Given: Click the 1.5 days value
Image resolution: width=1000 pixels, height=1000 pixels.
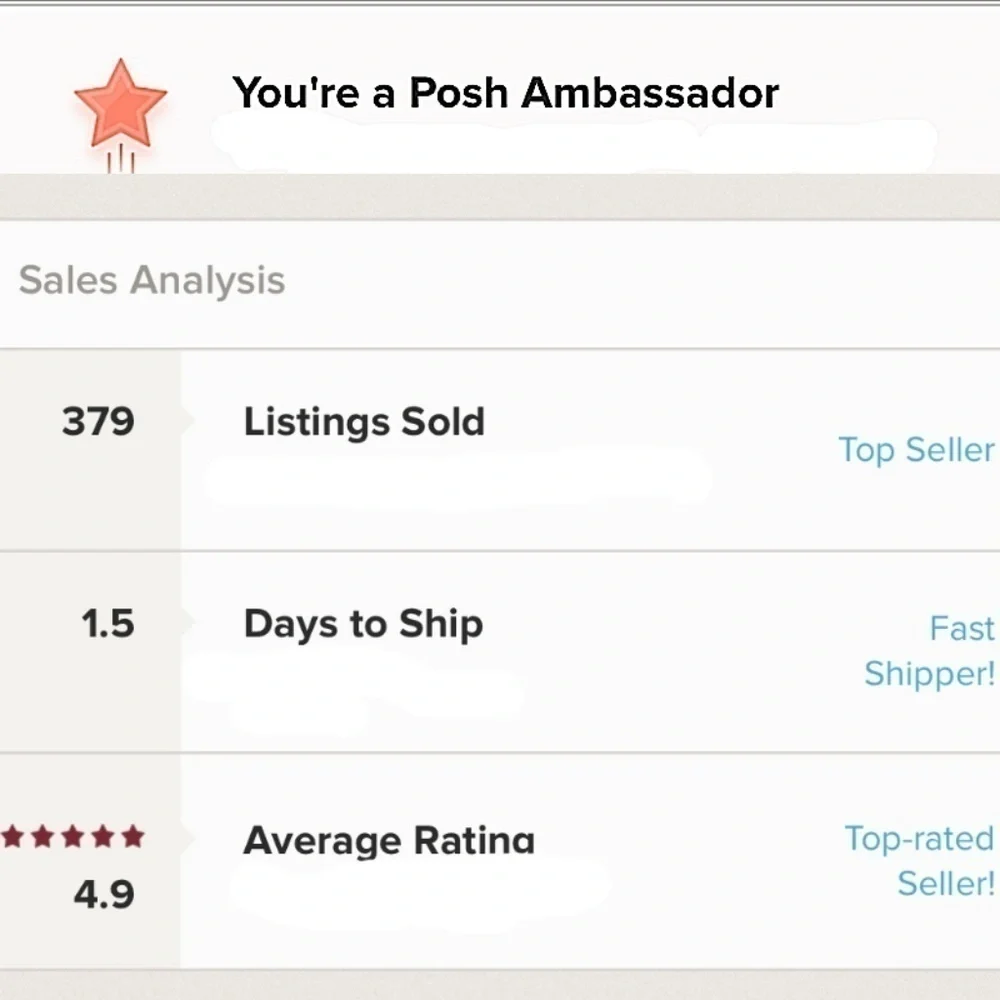Looking at the screenshot, I should pyautogui.click(x=108, y=623).
